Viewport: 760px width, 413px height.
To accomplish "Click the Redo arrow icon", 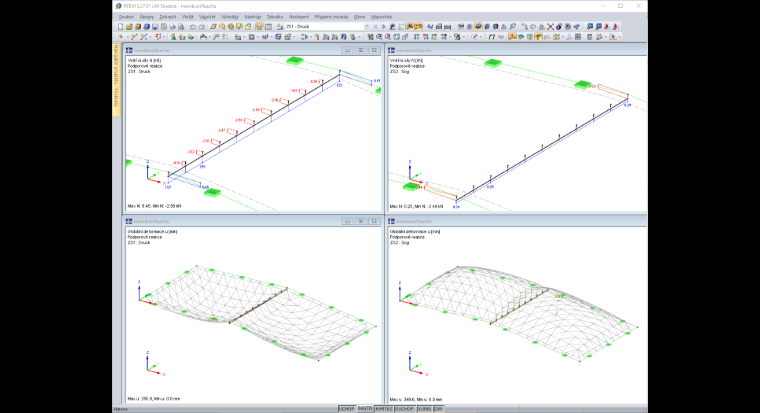I will [x=202, y=27].
